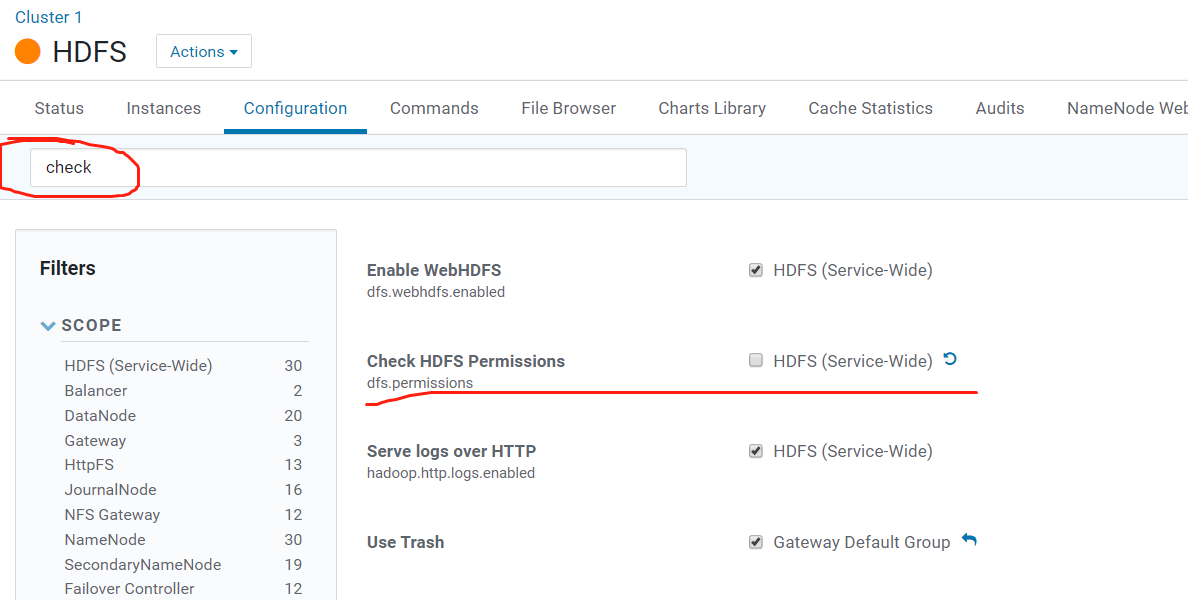
Task: Collapse the SCOPE filter section
Action: pos(48,325)
